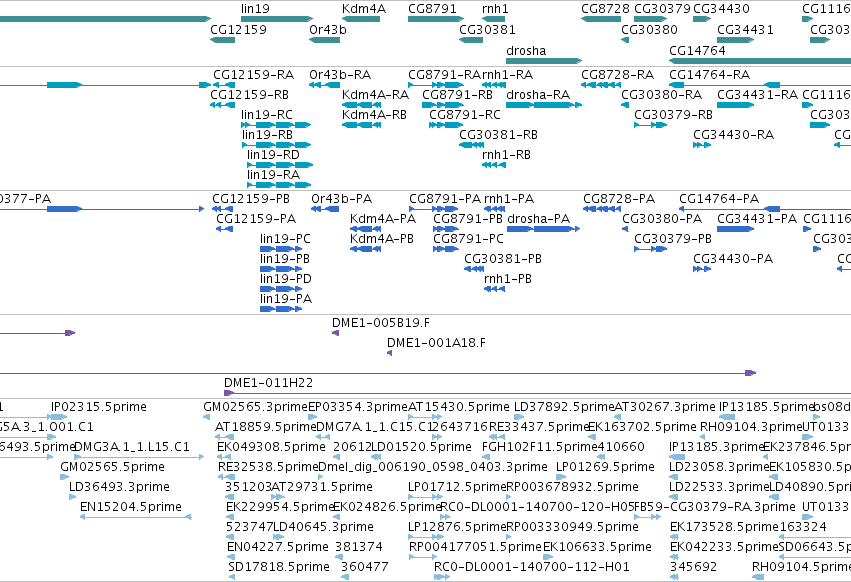This screenshot has width=851, height=582.
Task: Click EST EN15204.5prime label
Action: click(130, 507)
